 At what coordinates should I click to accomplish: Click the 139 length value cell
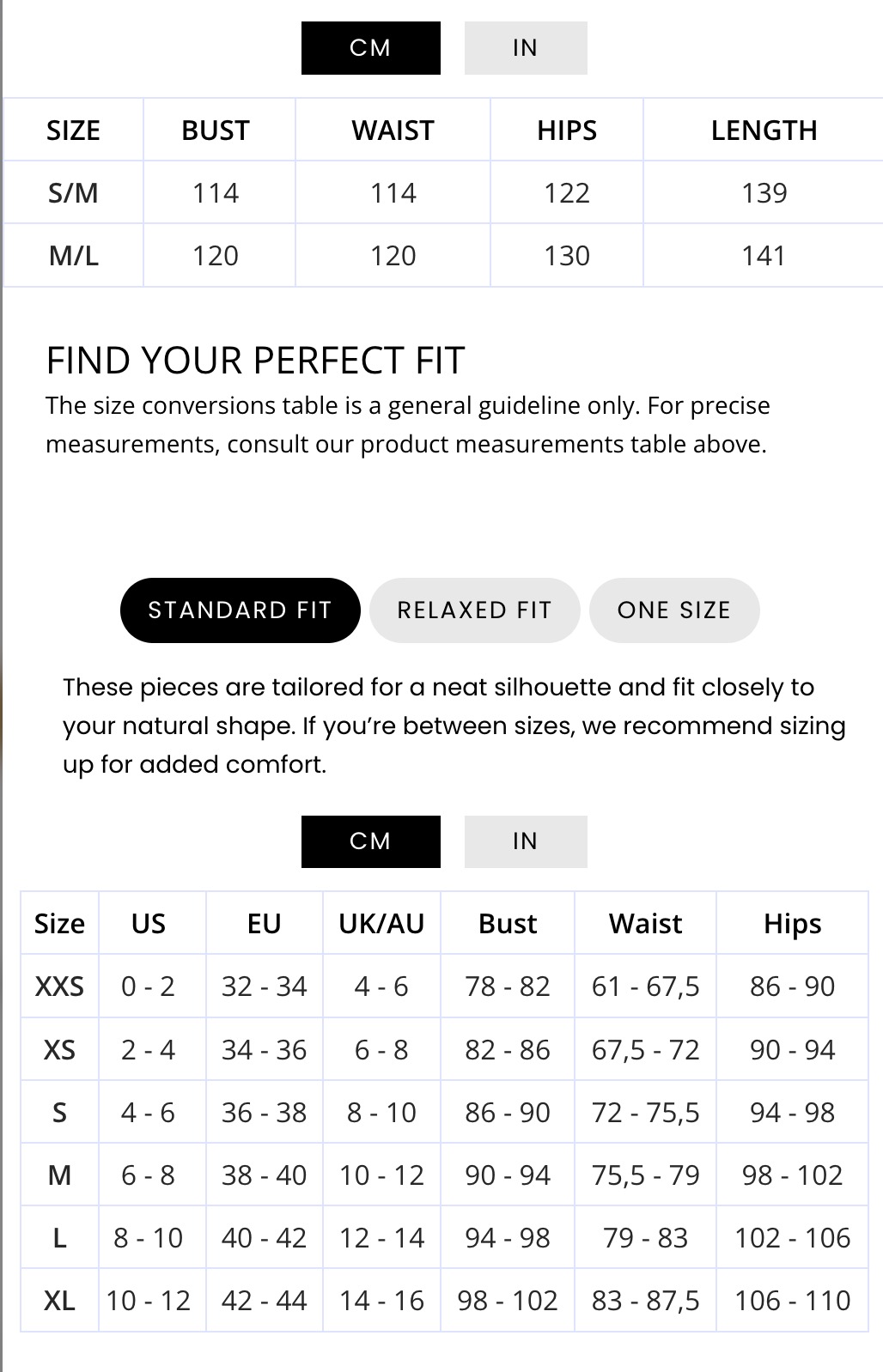(764, 193)
